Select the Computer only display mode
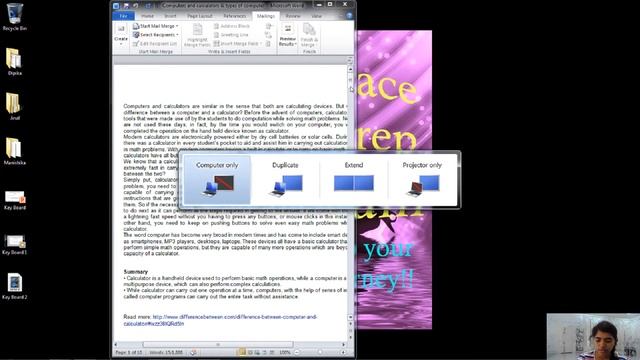The width and height of the screenshot is (640, 360). click(217, 180)
